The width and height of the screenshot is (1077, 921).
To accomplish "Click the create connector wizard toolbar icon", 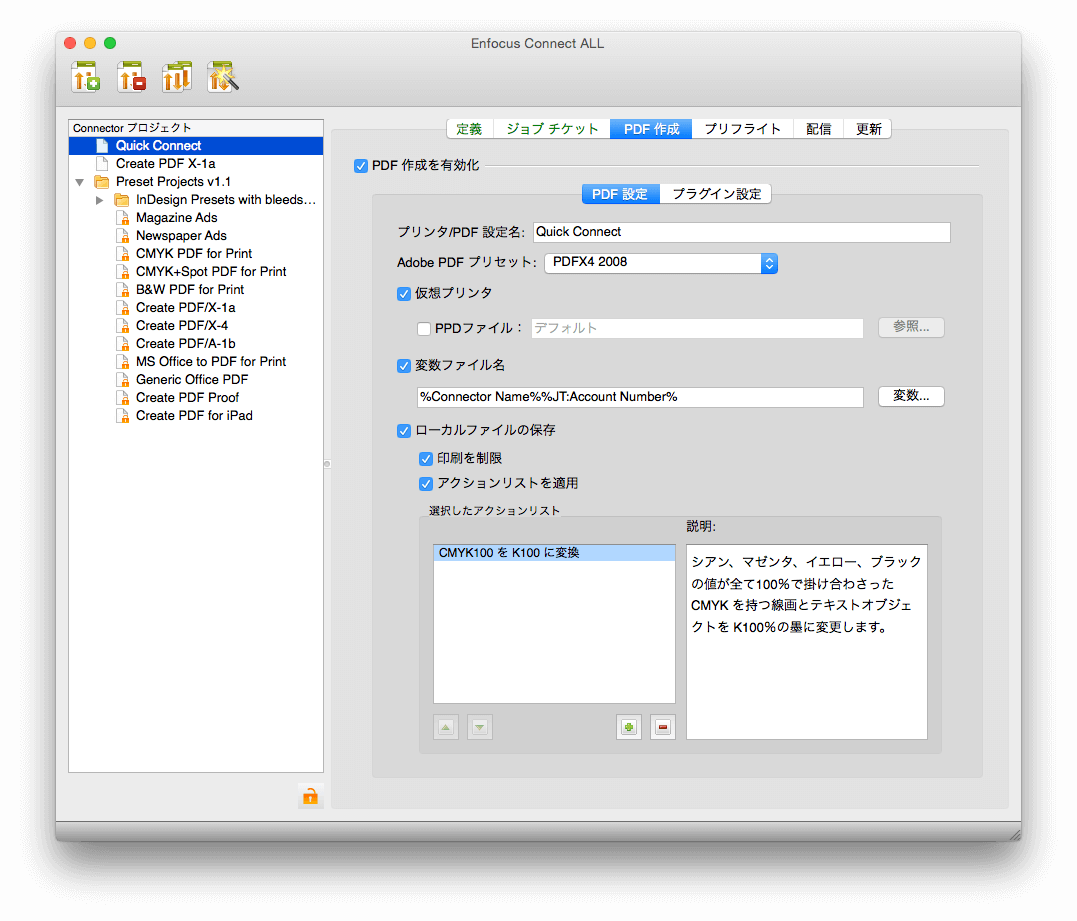I will pos(223,77).
